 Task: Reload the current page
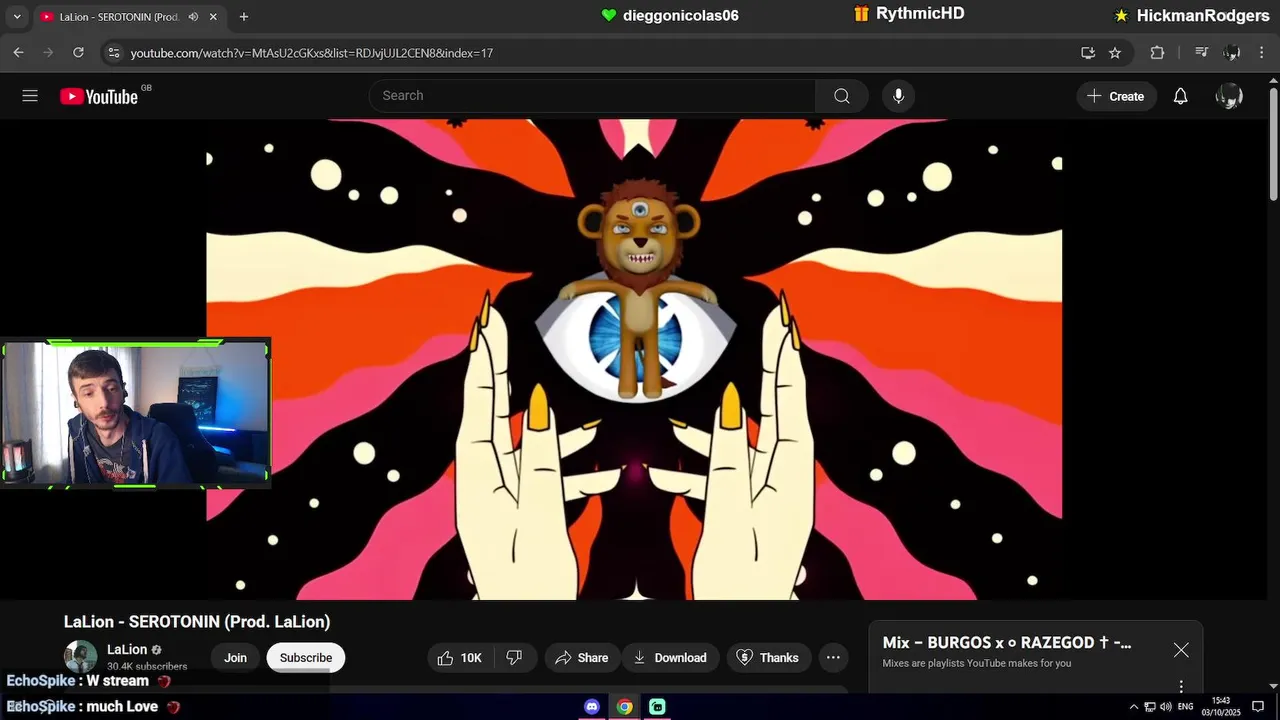click(78, 52)
